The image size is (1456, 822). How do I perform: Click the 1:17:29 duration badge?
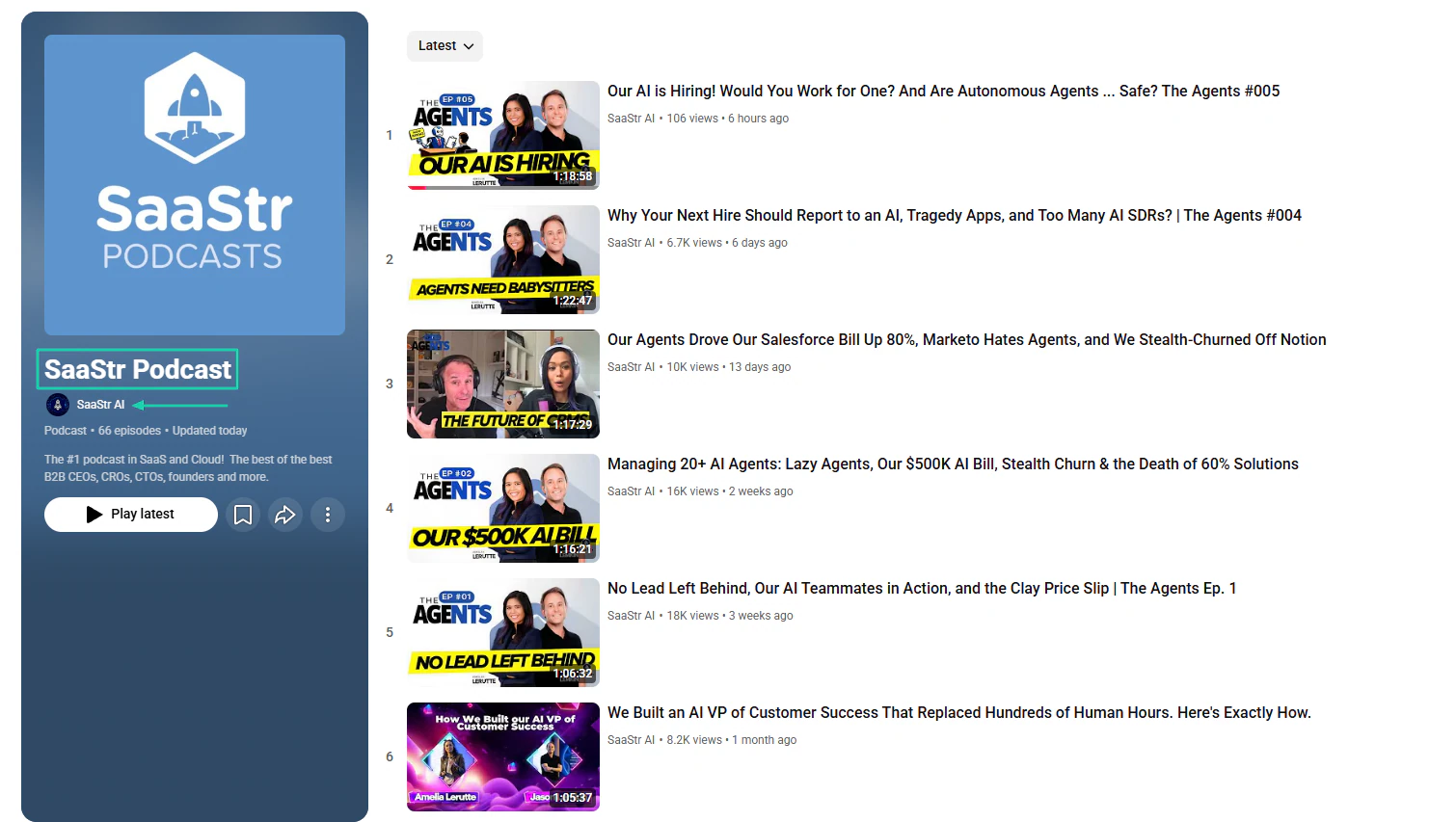tap(573, 425)
